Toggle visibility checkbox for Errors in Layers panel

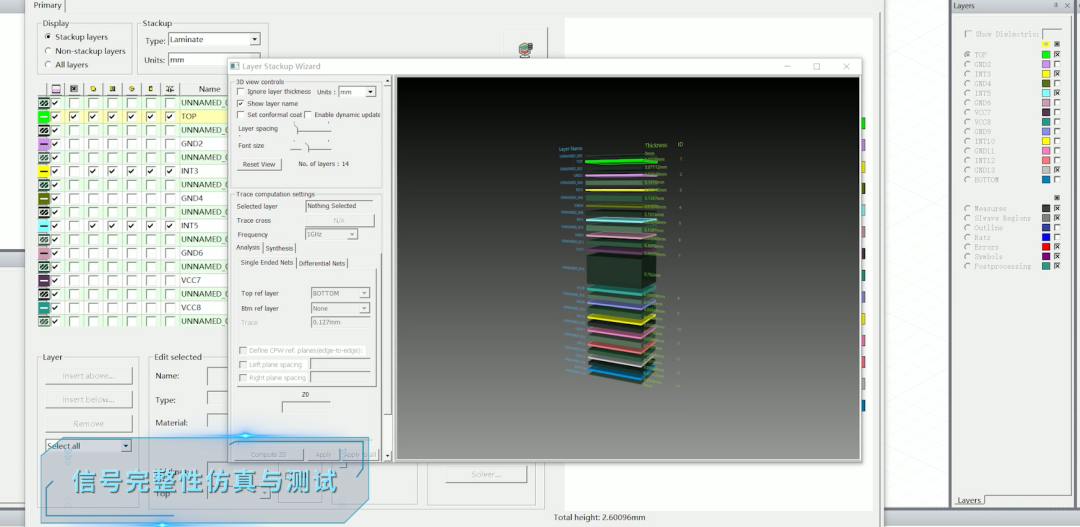[x=1057, y=247]
